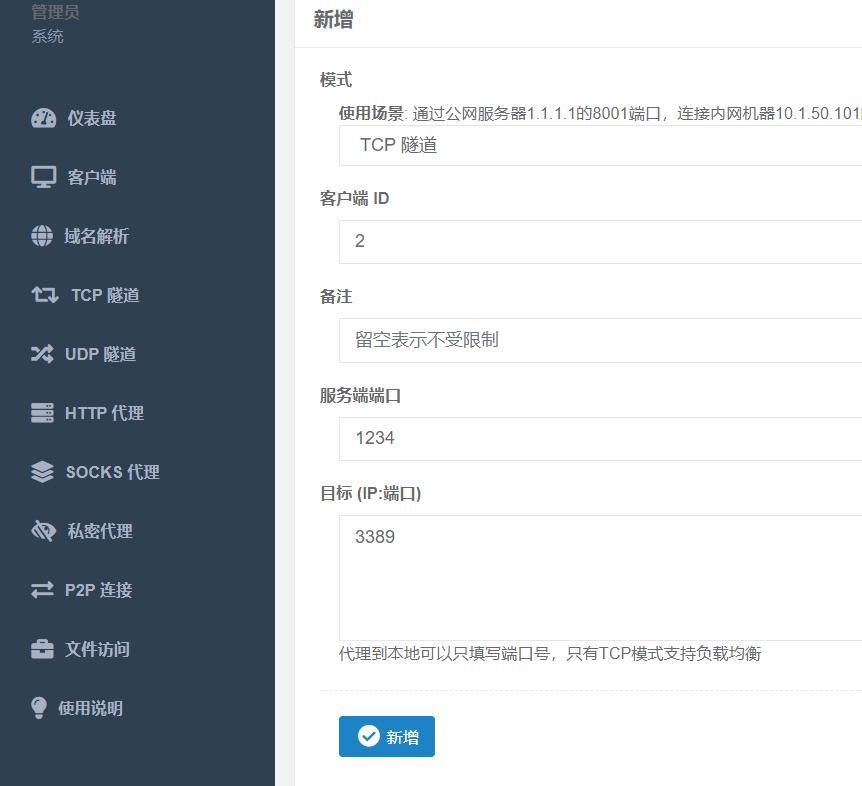Click the 新增 page heading
Viewport: 862px width, 786px height.
tap(333, 19)
